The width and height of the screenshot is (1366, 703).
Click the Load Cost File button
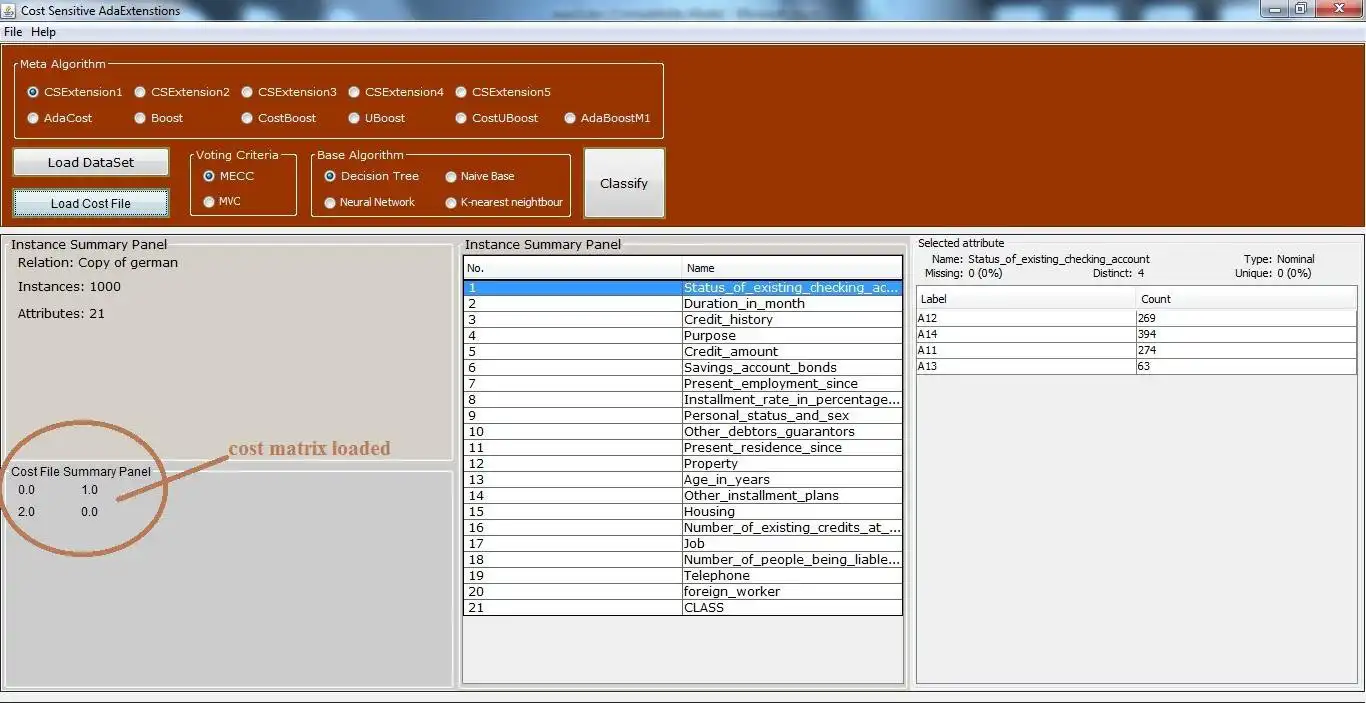tap(91, 203)
